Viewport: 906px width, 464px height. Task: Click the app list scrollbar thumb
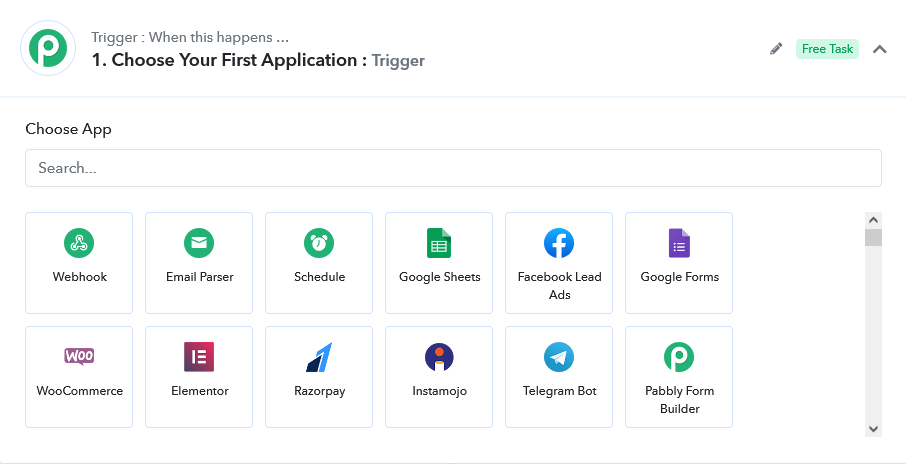tap(874, 237)
